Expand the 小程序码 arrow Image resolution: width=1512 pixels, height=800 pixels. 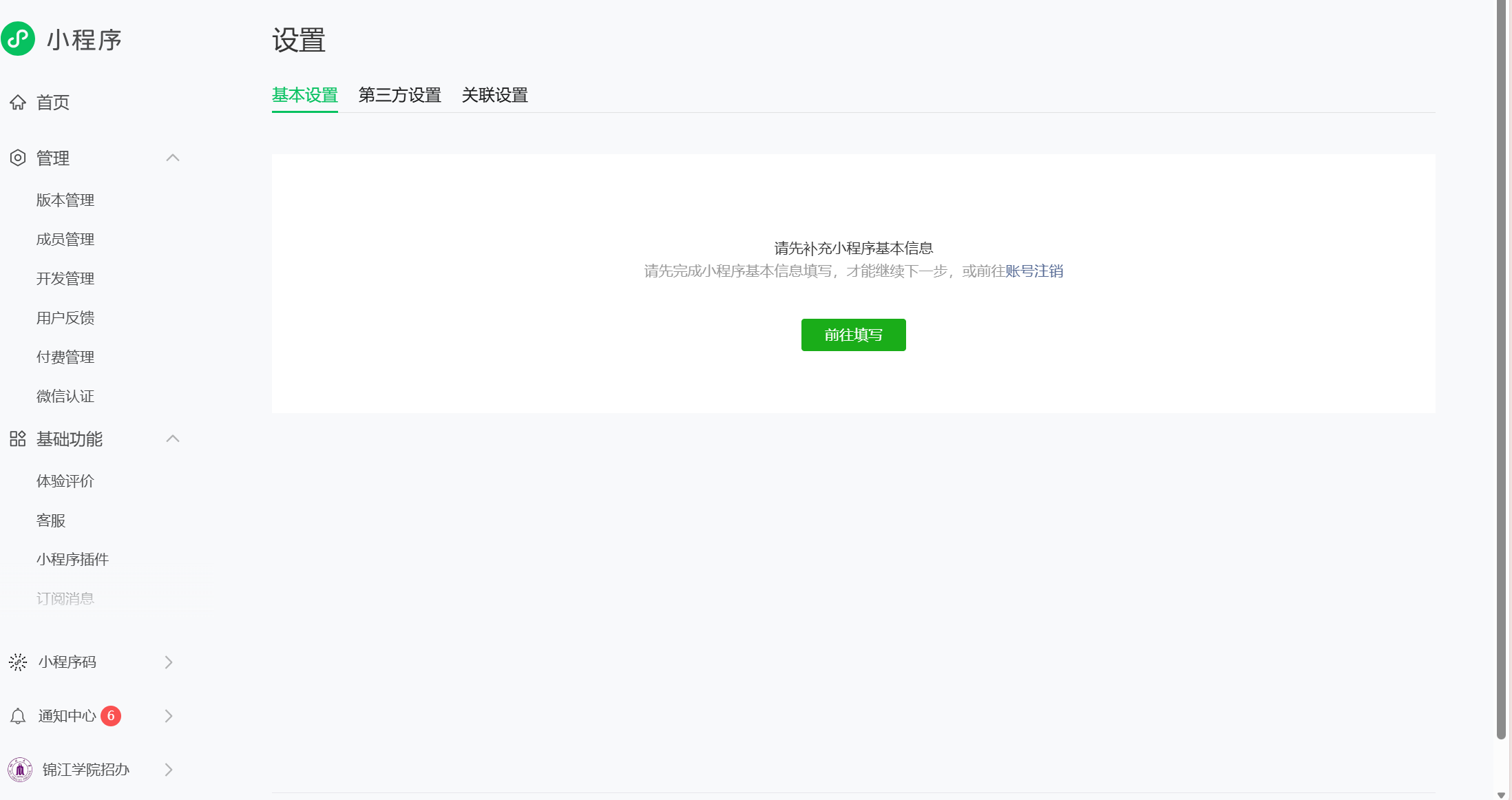[169, 662]
